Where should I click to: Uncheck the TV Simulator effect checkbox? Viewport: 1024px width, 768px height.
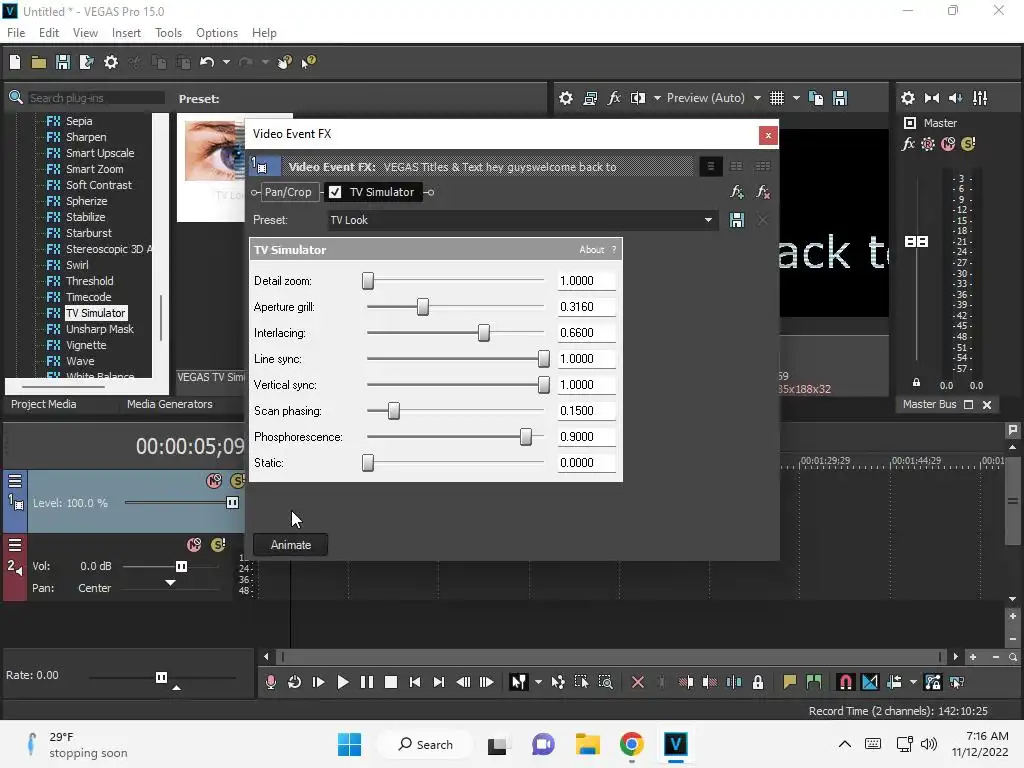click(335, 192)
